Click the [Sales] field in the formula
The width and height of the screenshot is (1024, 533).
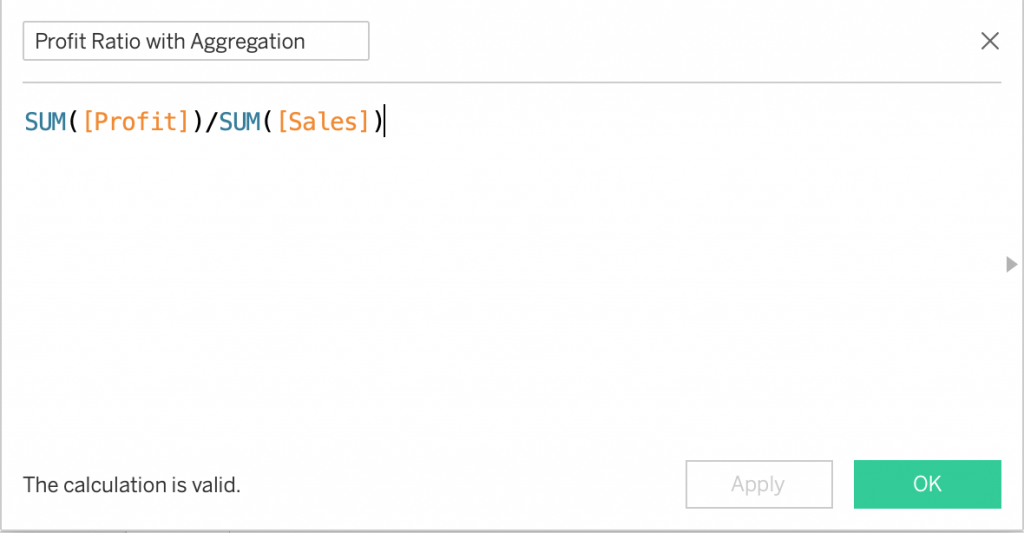[324, 122]
